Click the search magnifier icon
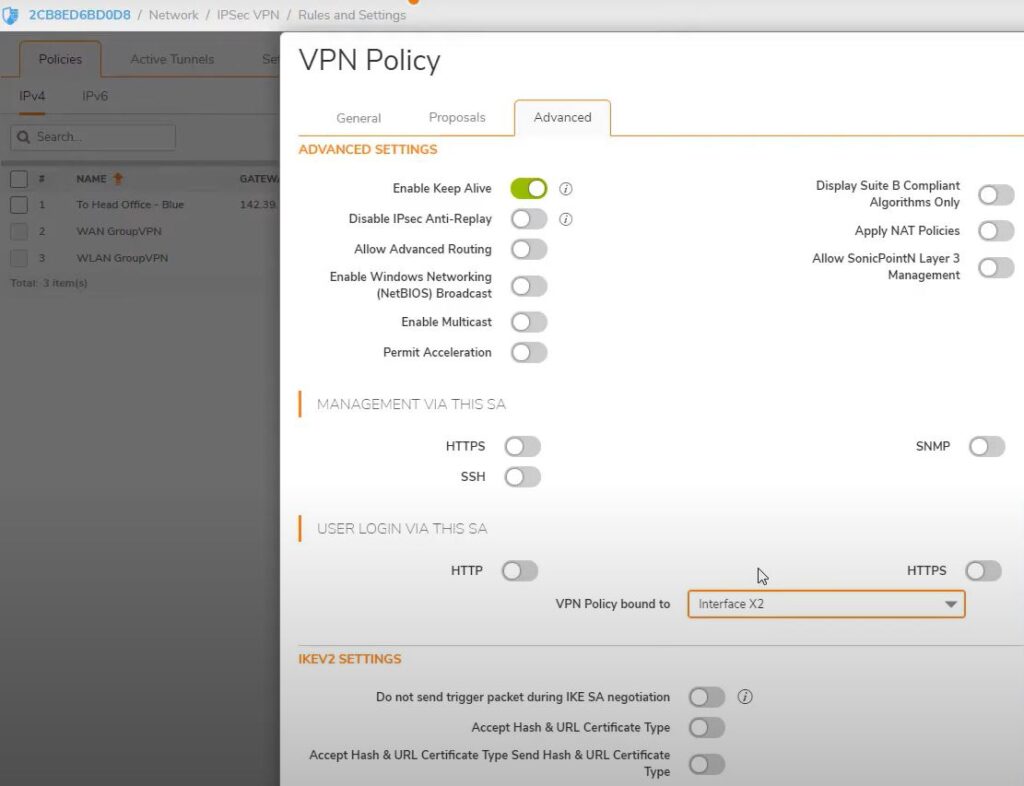The image size is (1024, 786). (x=24, y=137)
